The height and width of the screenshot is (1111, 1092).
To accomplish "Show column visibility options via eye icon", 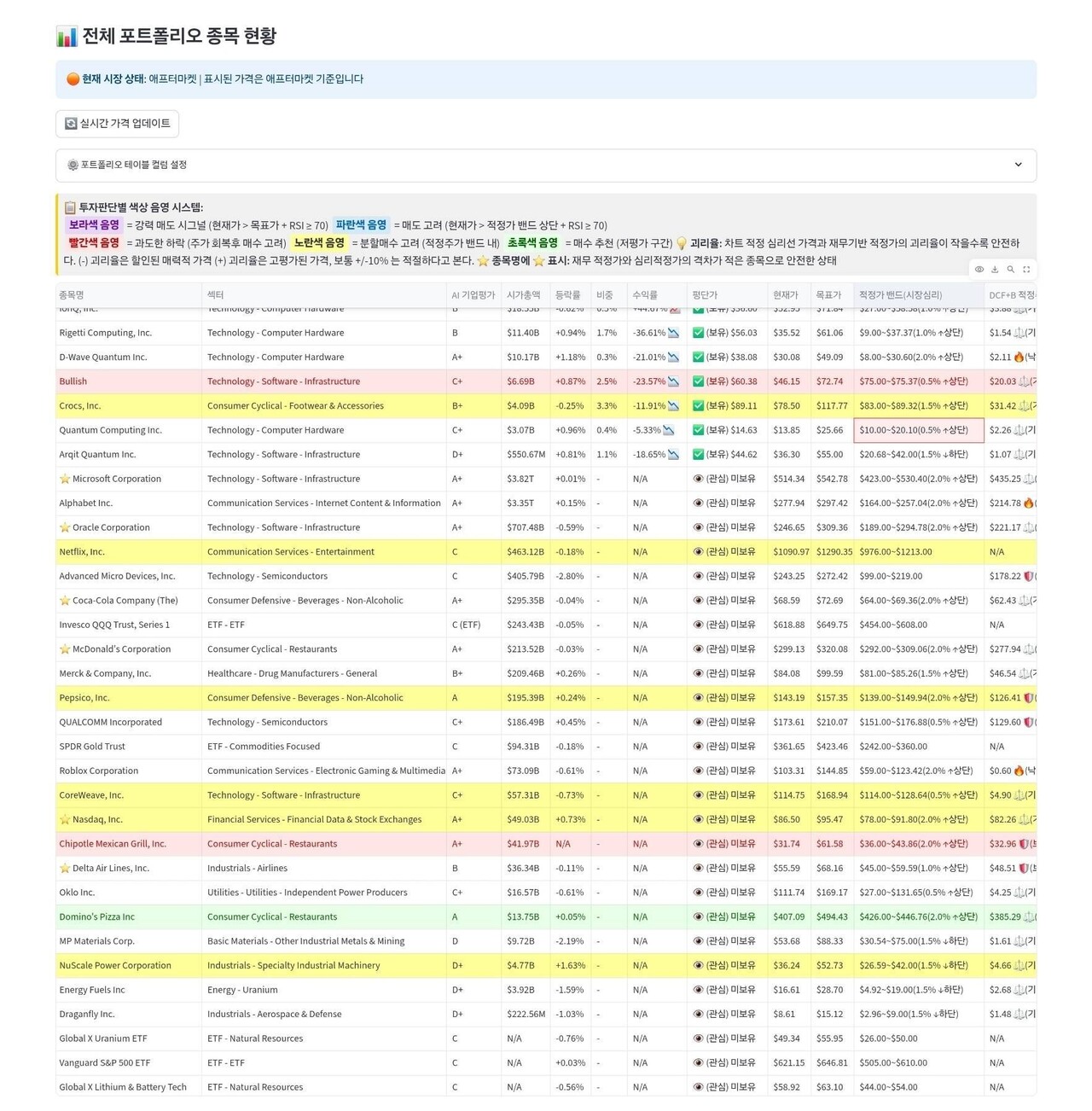I will point(979,270).
